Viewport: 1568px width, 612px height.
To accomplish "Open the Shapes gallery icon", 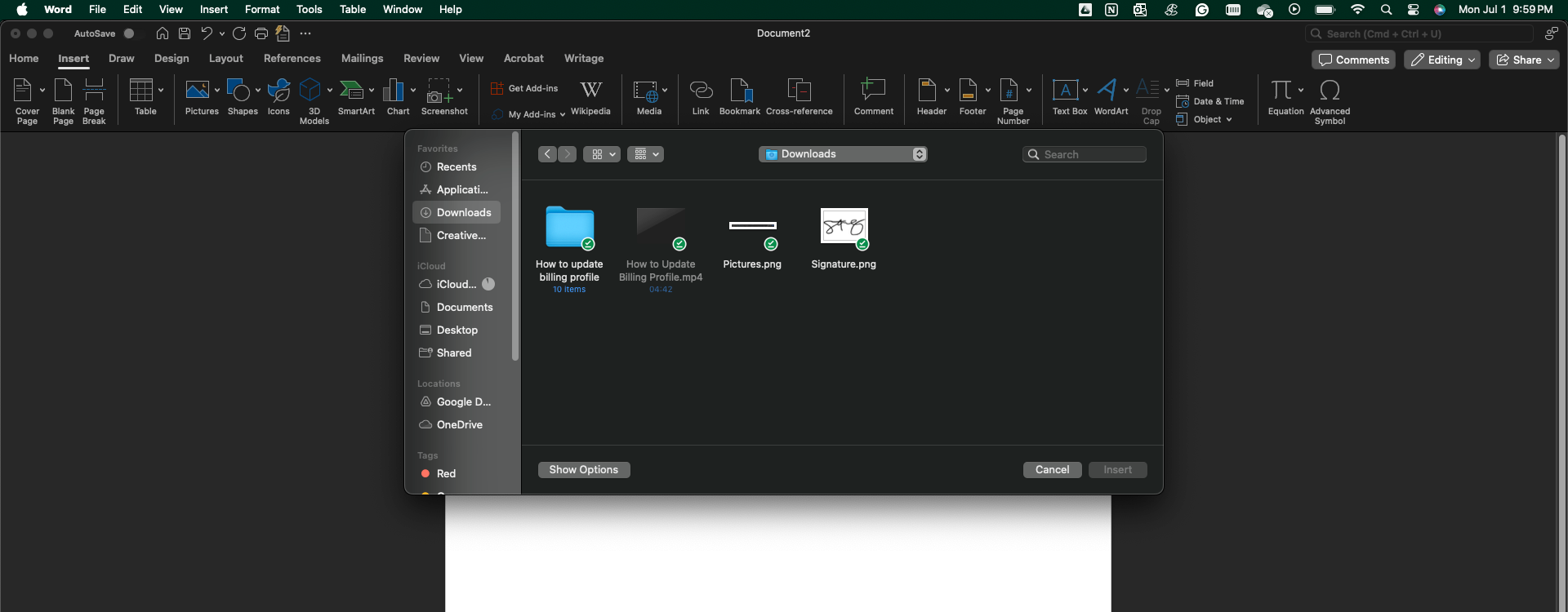I will (x=238, y=91).
